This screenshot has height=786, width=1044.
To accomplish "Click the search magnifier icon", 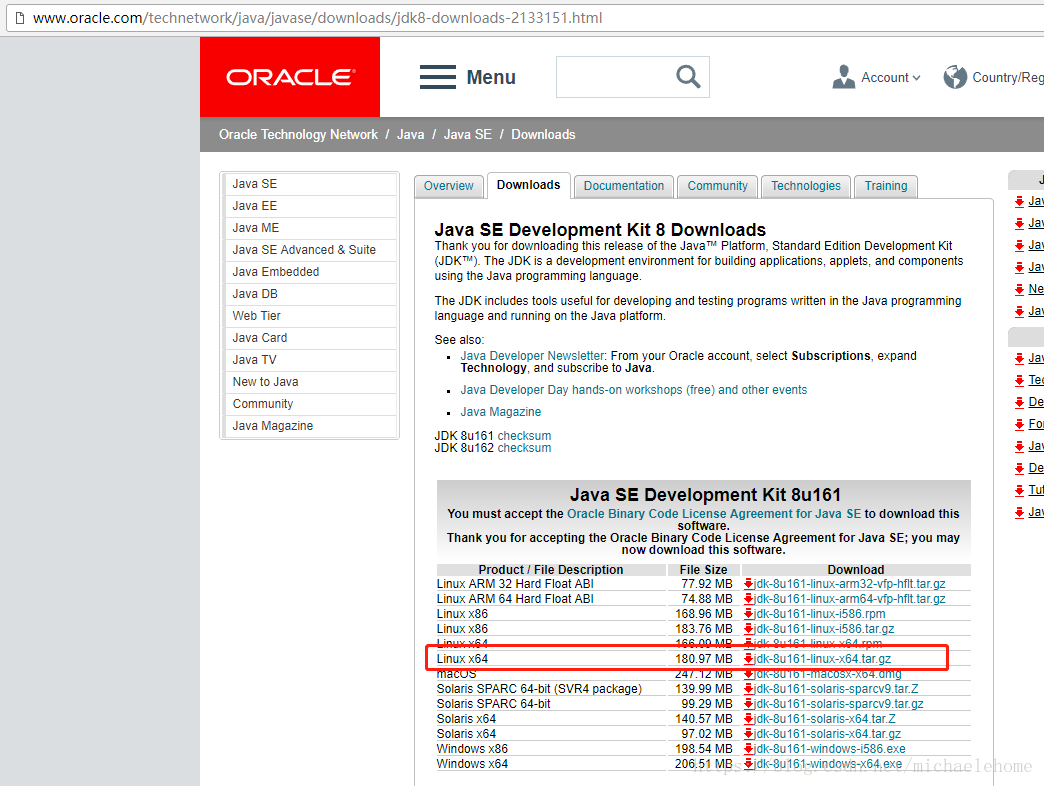I will point(688,77).
